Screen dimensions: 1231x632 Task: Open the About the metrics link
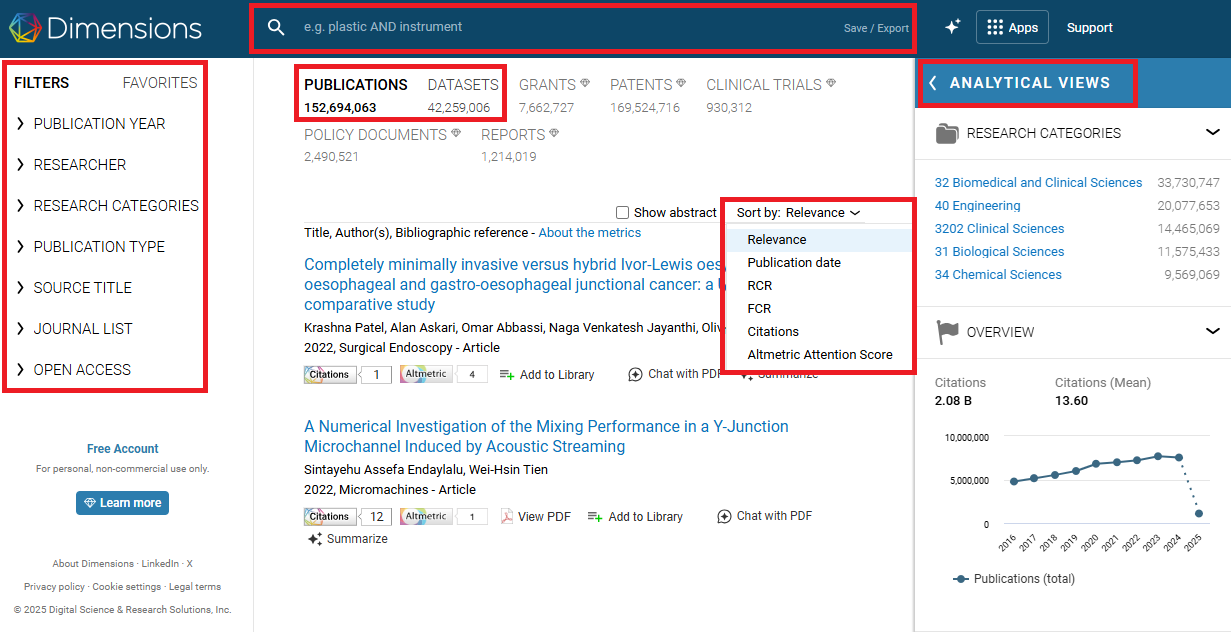[590, 232]
